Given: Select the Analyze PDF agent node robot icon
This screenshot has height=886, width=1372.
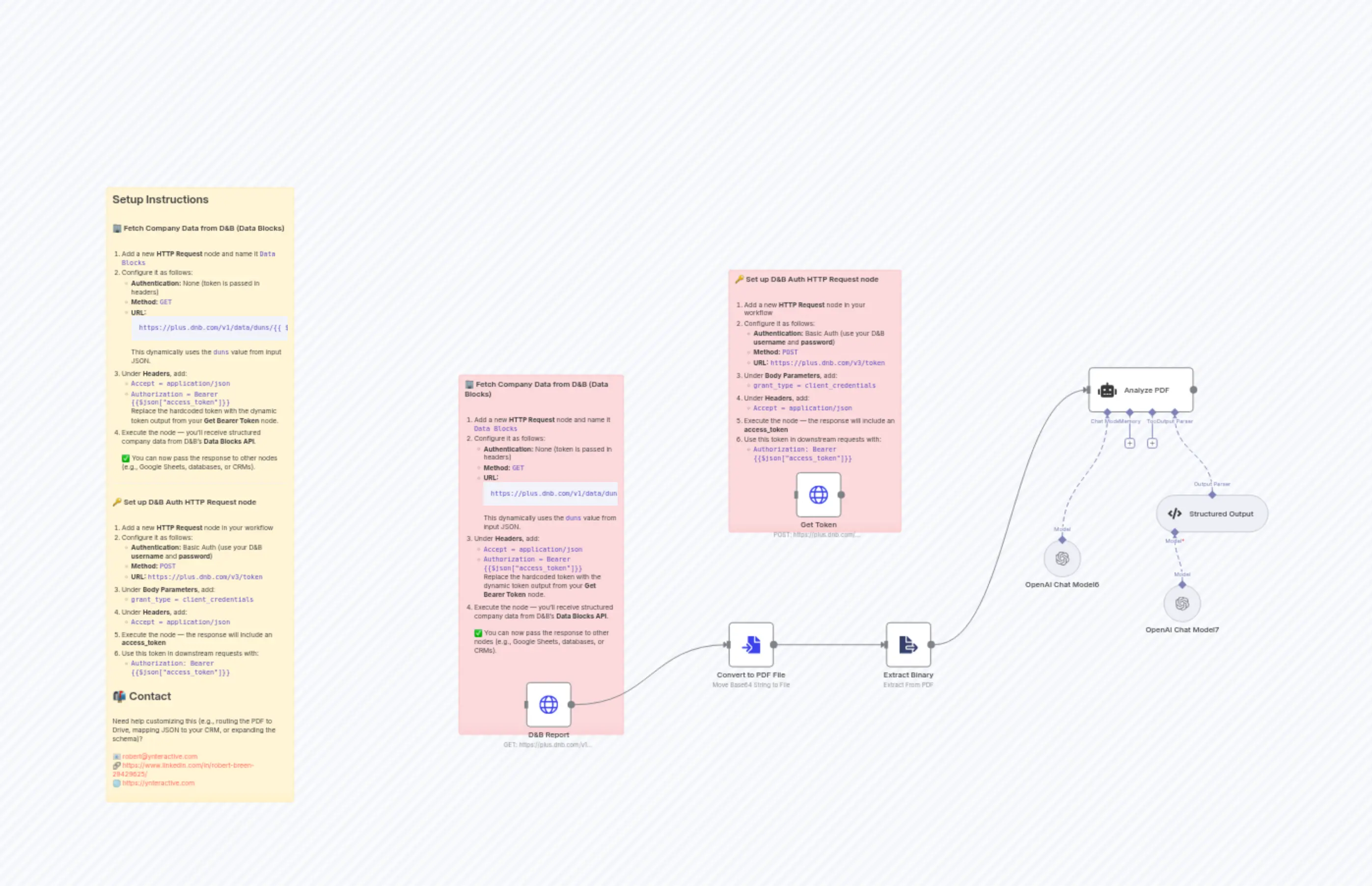Looking at the screenshot, I should click(1108, 389).
